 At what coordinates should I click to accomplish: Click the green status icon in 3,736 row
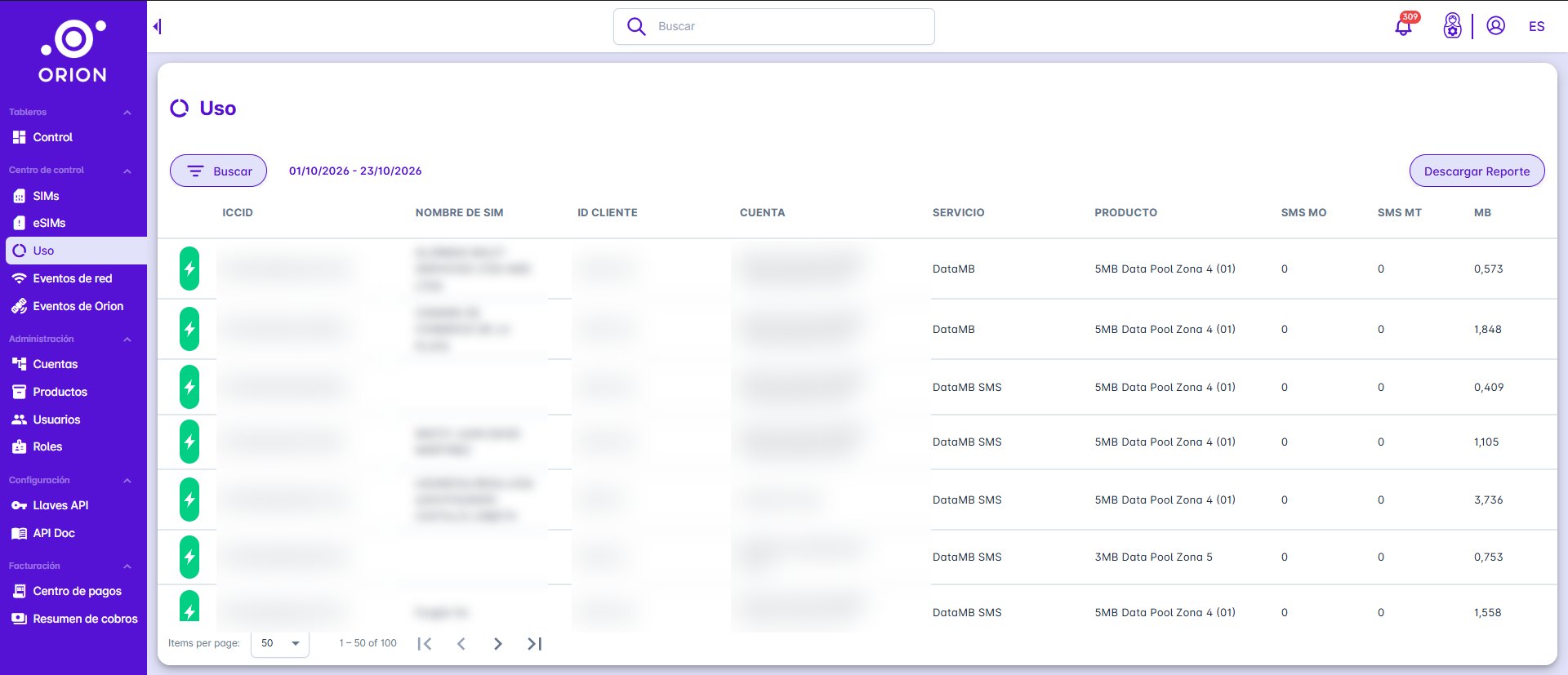pyautogui.click(x=189, y=500)
